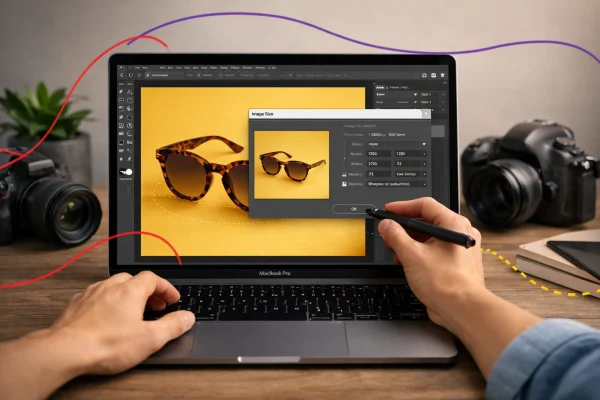Click the half-circle icon in the options bar

pyautogui.click(x=130, y=75)
